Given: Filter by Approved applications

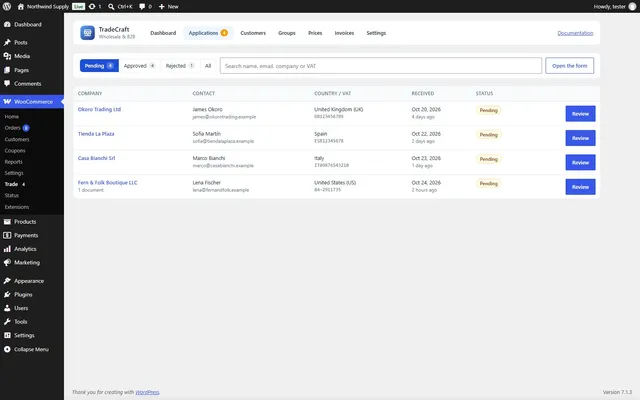Looking at the screenshot, I should point(139,66).
